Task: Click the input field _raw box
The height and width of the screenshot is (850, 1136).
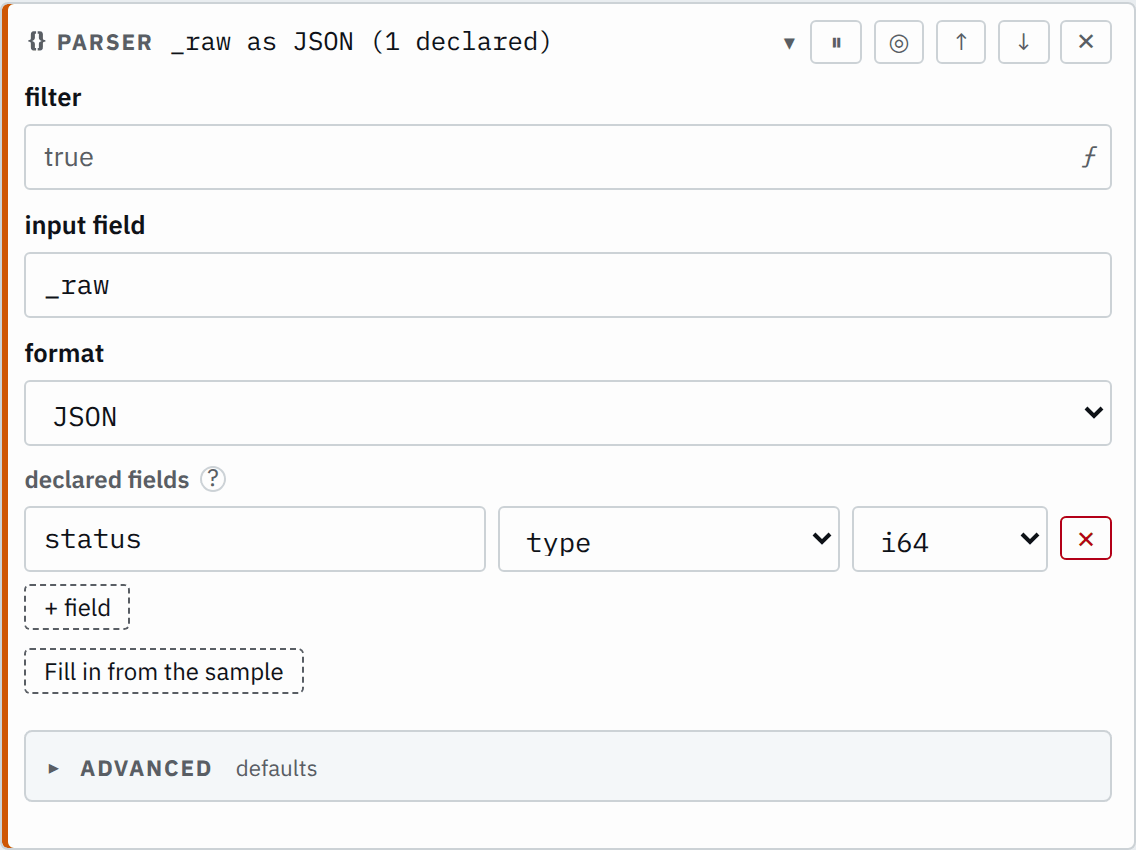Action: point(567,285)
